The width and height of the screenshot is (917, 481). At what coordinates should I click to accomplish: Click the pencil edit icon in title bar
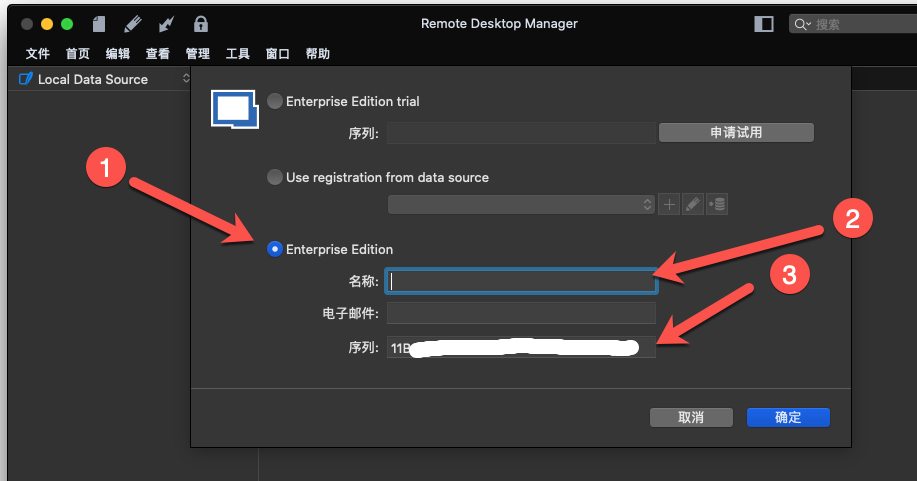point(133,24)
